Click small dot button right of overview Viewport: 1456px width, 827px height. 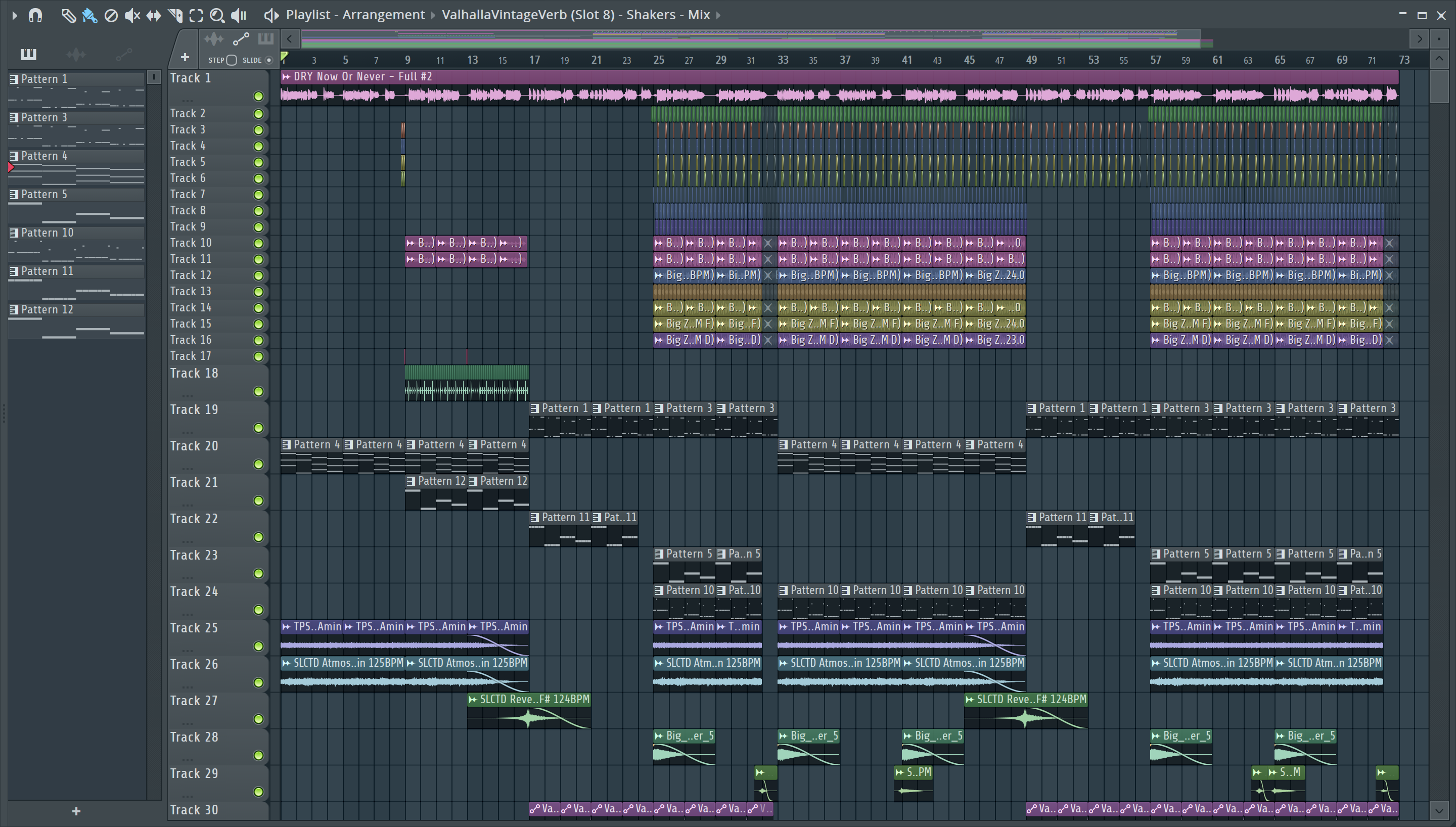pos(1439,38)
